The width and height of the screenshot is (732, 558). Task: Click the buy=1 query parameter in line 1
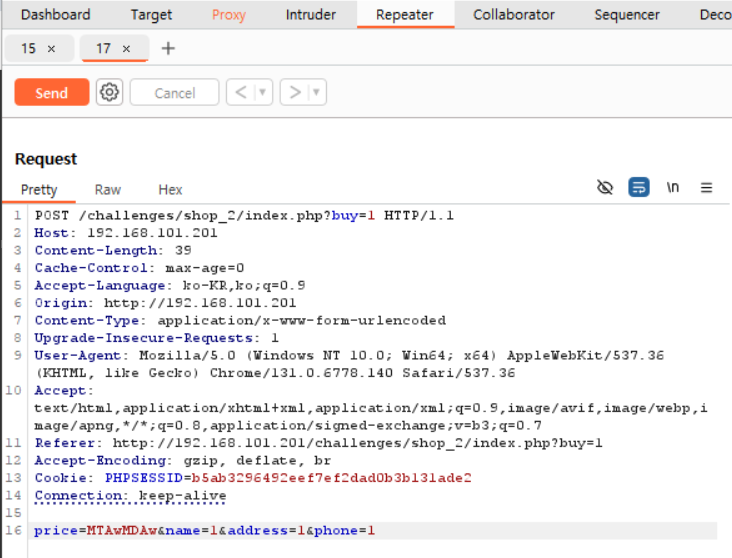[353, 215]
